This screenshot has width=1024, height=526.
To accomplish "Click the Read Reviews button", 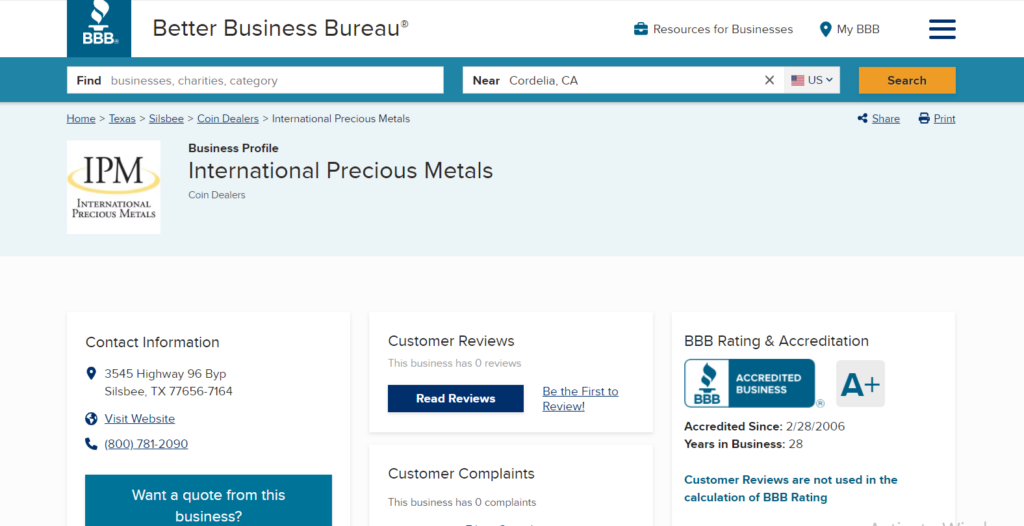I will (456, 399).
